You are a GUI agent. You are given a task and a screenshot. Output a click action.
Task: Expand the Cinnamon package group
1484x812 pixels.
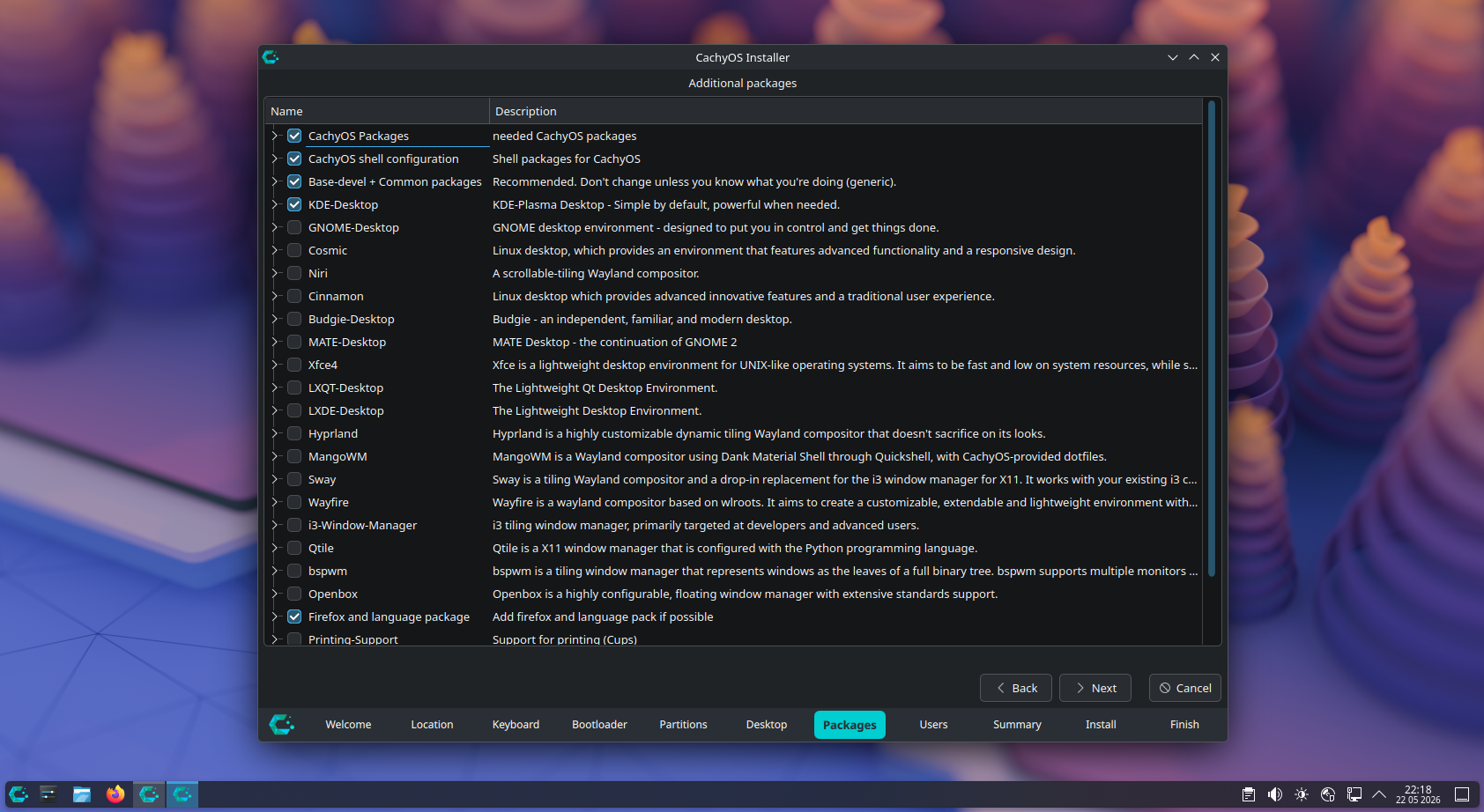click(275, 296)
